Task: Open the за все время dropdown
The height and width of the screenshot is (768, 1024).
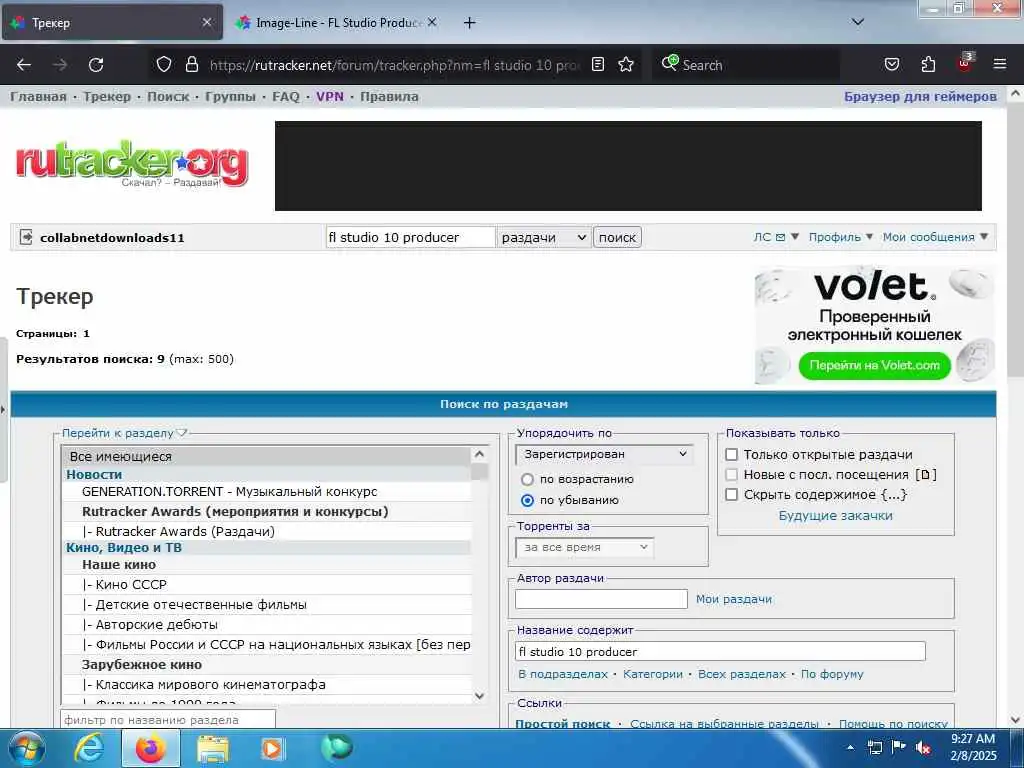Action: point(584,547)
